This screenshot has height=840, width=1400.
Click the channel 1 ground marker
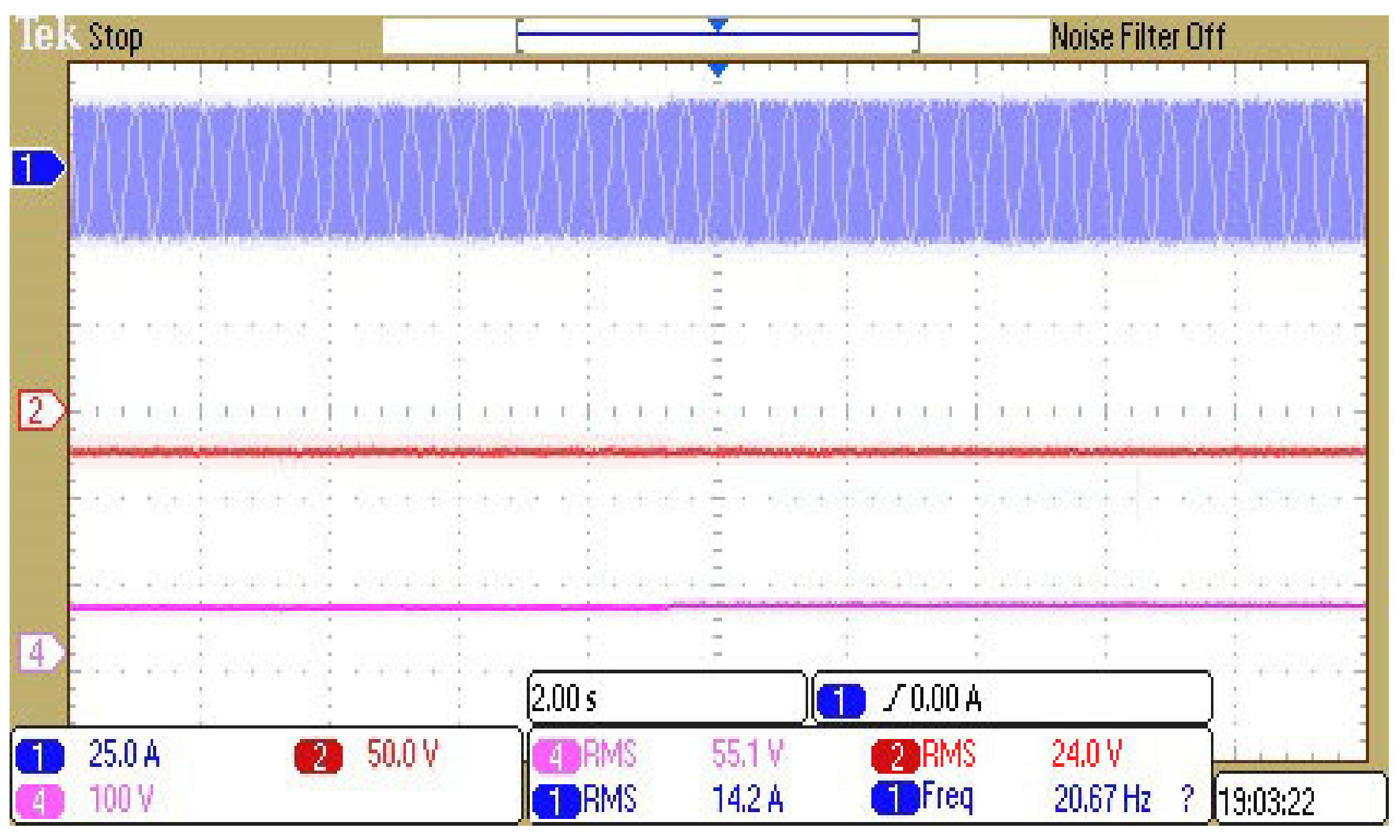pos(37,168)
